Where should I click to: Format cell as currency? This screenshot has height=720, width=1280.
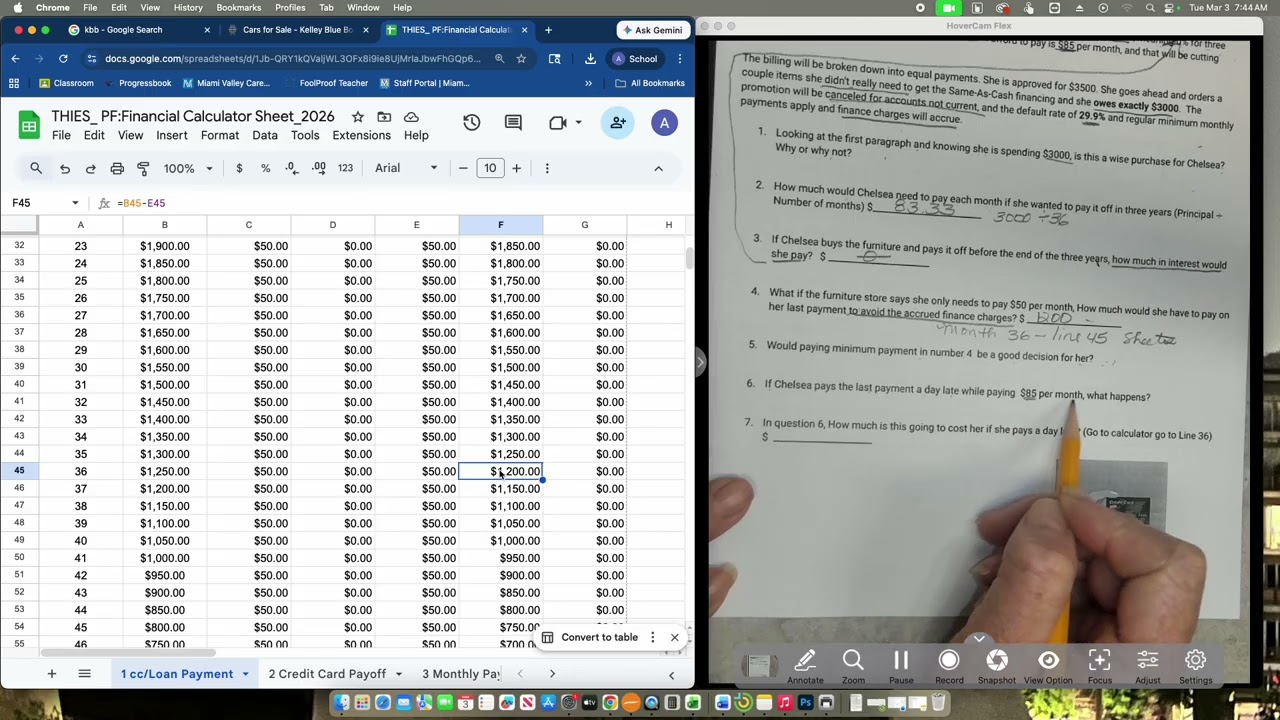tap(239, 168)
